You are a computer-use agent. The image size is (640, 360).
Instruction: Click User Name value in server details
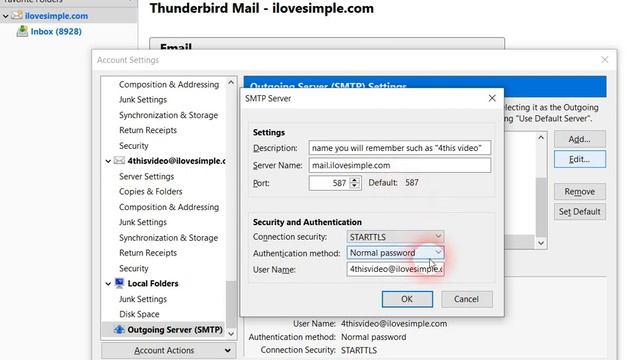tap(394, 323)
